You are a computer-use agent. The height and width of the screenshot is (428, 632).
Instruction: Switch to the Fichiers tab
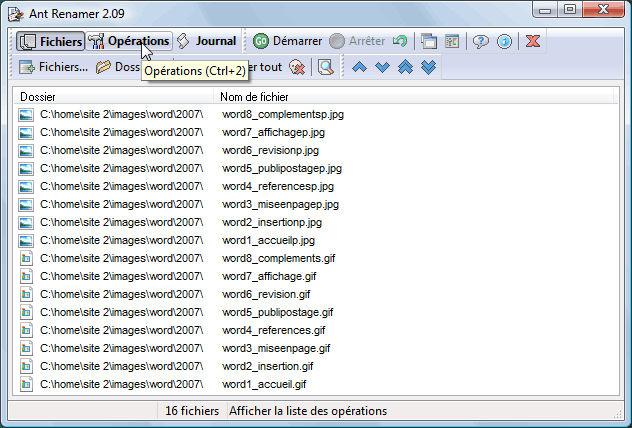[x=50, y=41]
